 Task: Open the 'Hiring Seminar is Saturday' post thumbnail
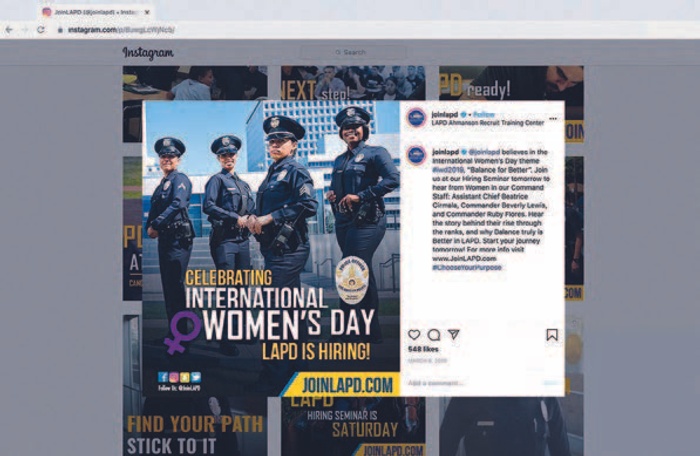pos(353,426)
